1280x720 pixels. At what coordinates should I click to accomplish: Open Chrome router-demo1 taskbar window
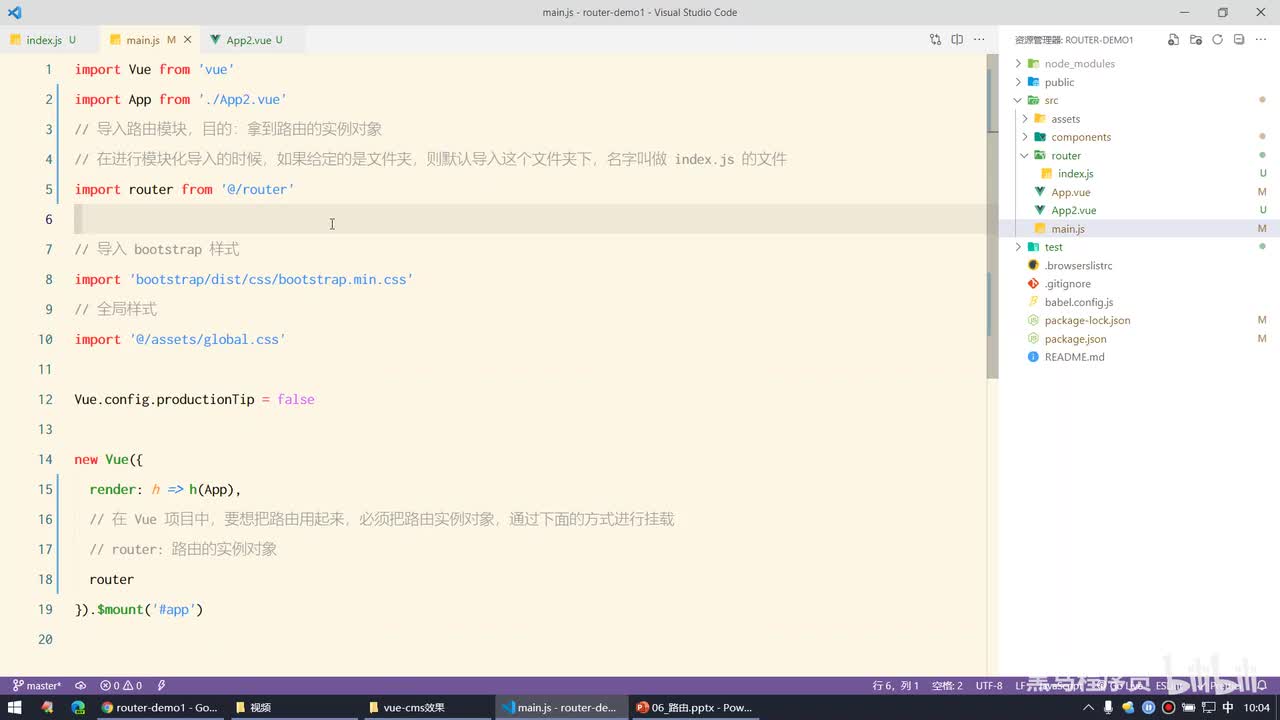159,707
